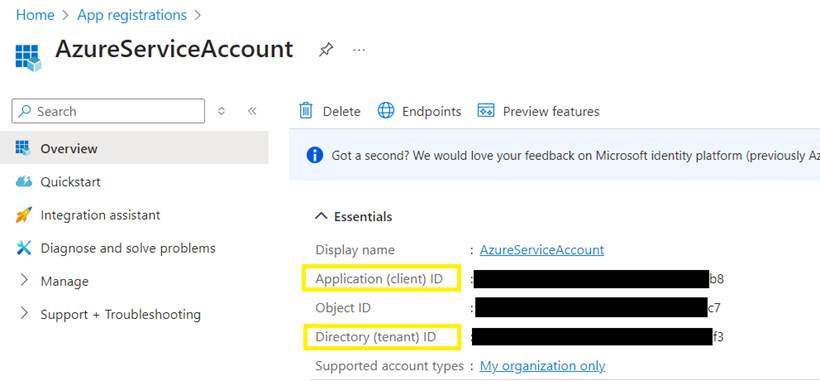
Task: Click the Overview icon in sidebar
Action: coord(23,148)
